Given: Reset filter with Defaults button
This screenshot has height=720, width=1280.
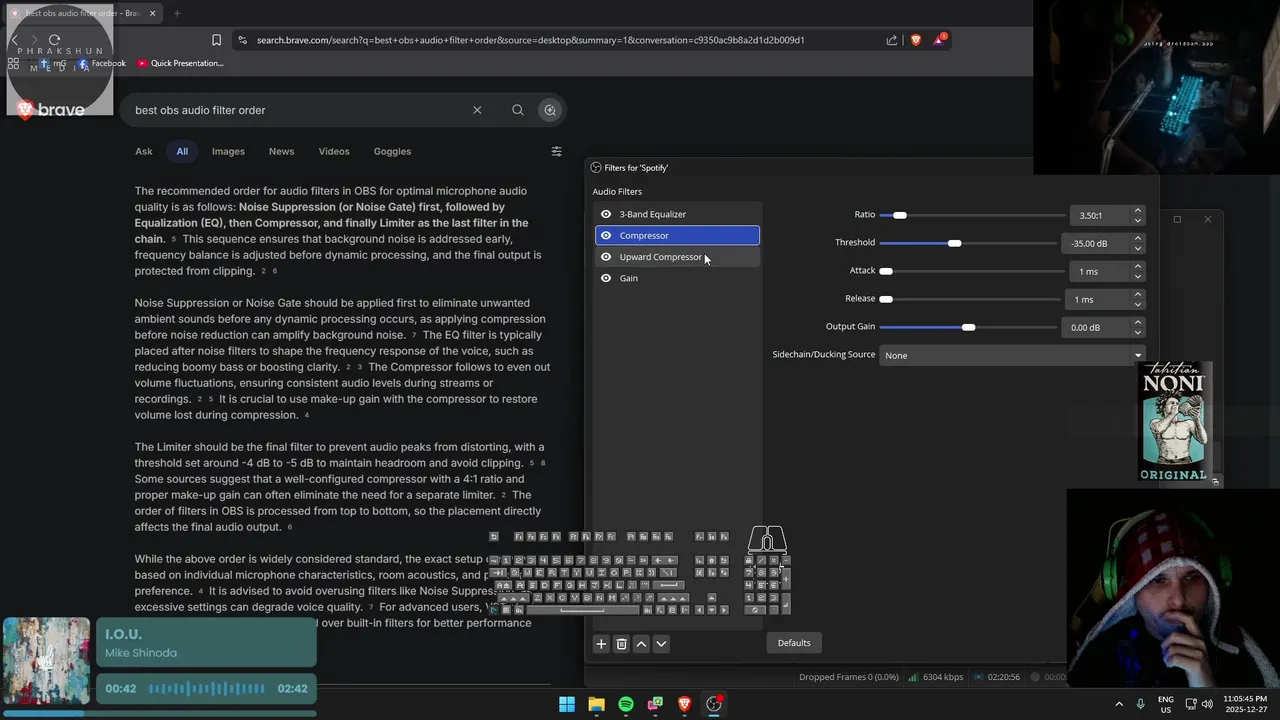Looking at the screenshot, I should tap(794, 643).
